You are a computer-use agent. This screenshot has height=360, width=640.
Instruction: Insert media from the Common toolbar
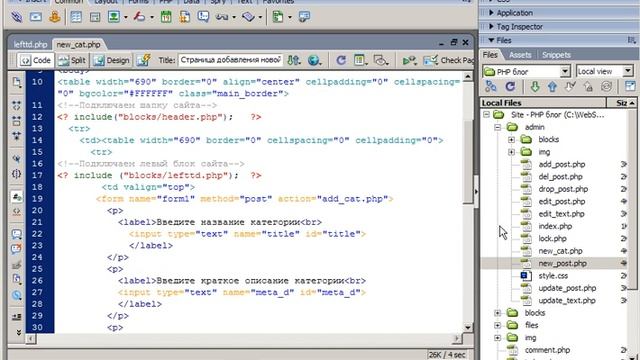(140, 17)
